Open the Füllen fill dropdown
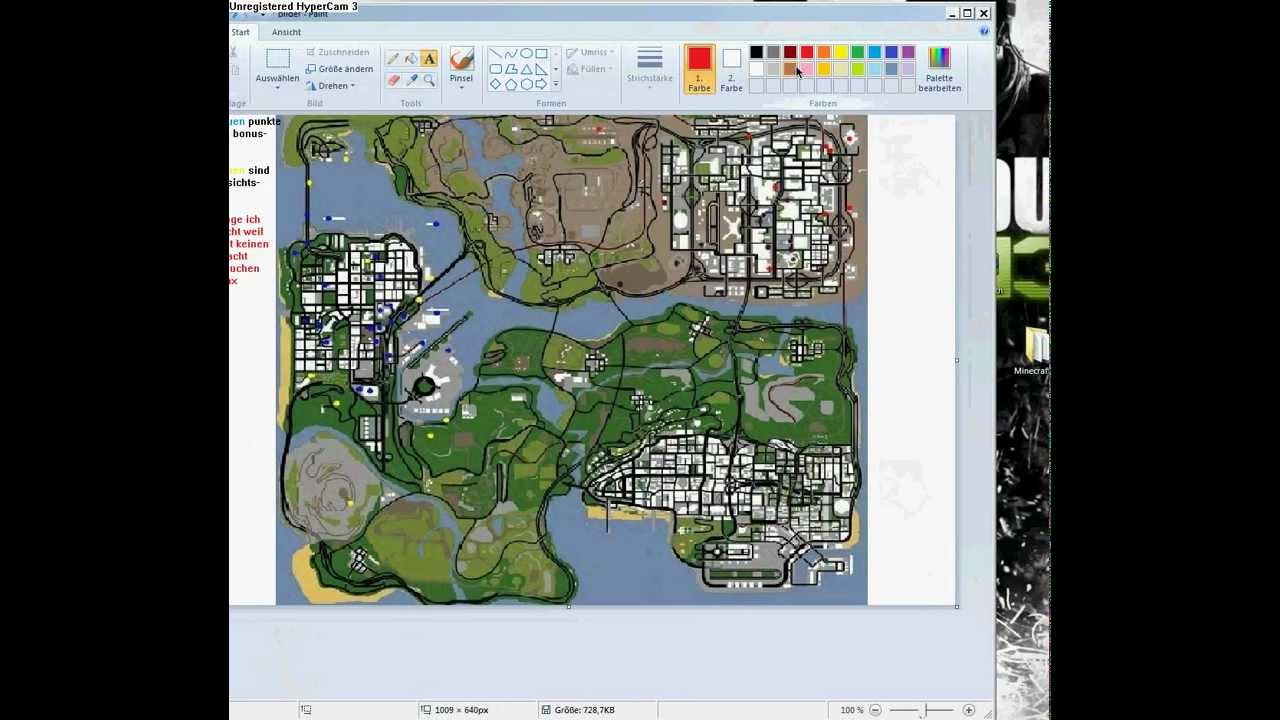 589,69
